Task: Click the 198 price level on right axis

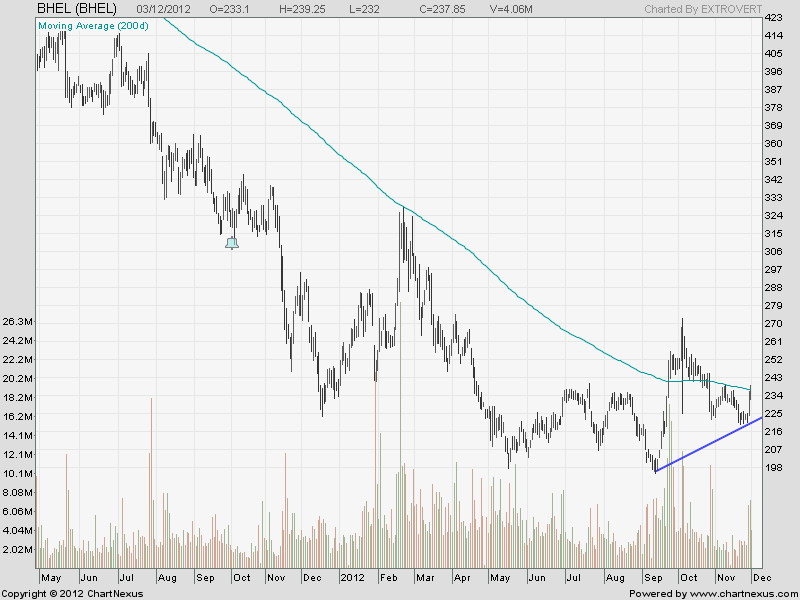Action: coord(772,467)
